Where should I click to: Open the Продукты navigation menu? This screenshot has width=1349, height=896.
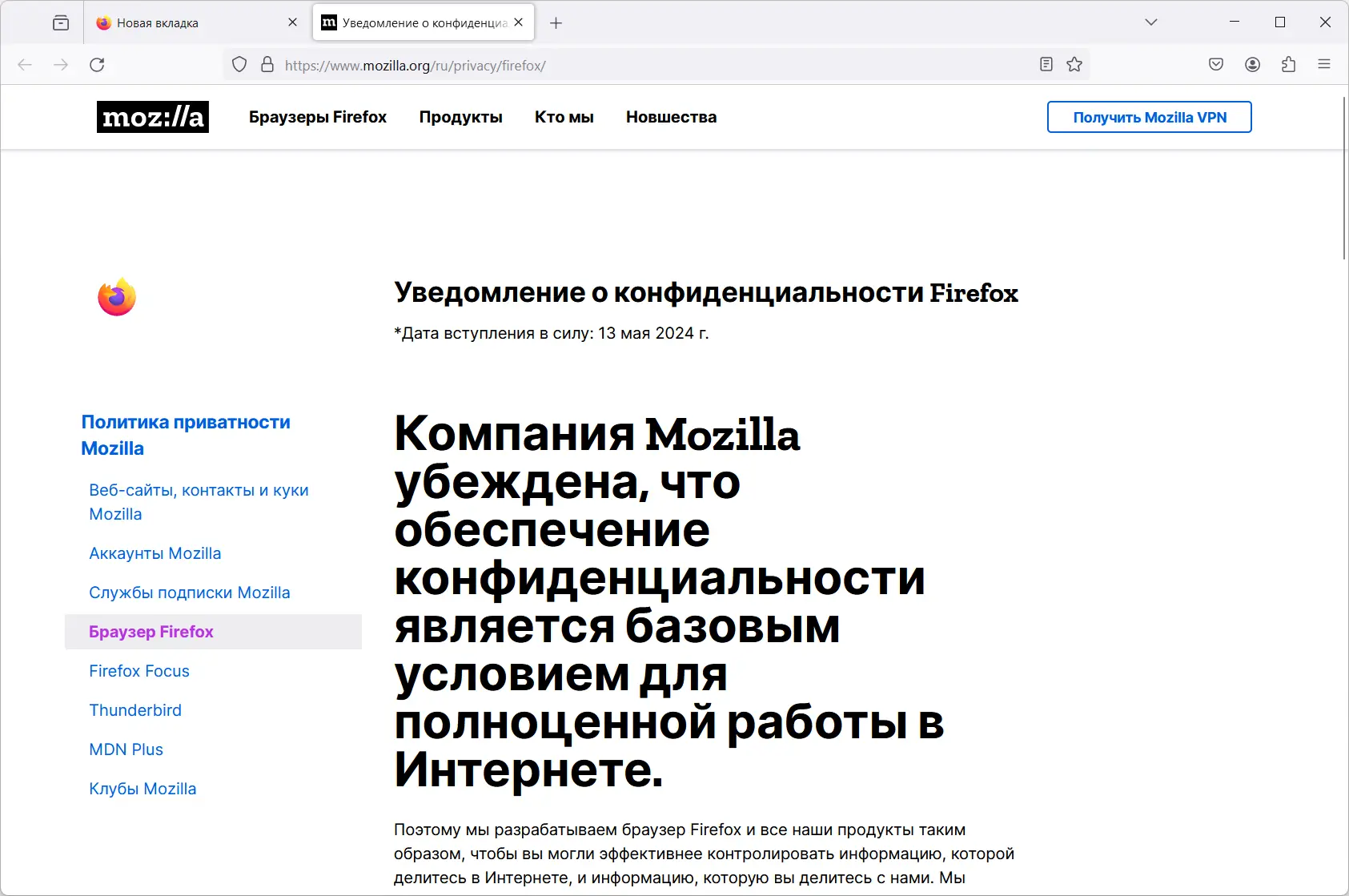(x=460, y=117)
